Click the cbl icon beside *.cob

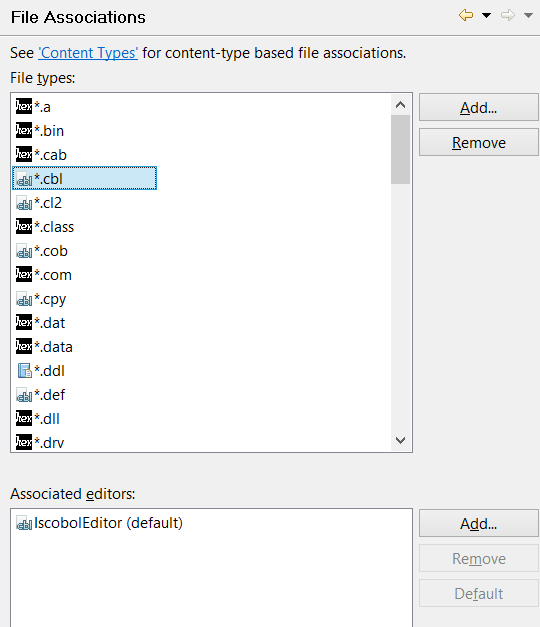point(24,251)
